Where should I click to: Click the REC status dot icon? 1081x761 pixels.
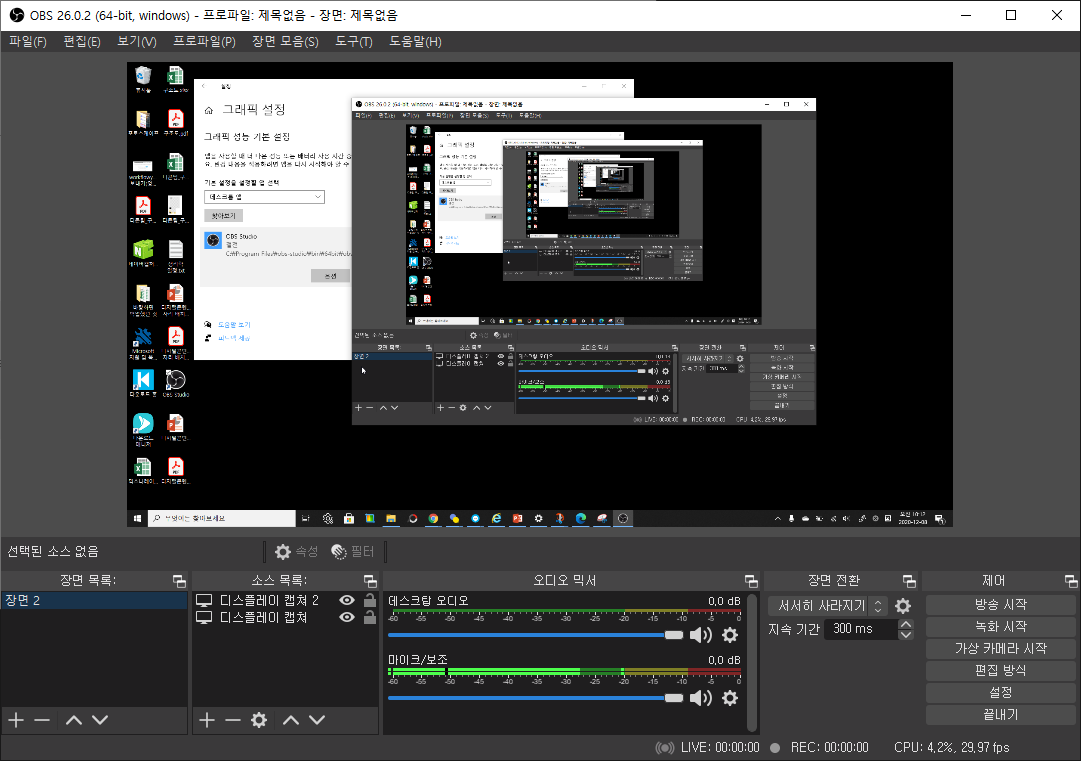[x=775, y=748]
